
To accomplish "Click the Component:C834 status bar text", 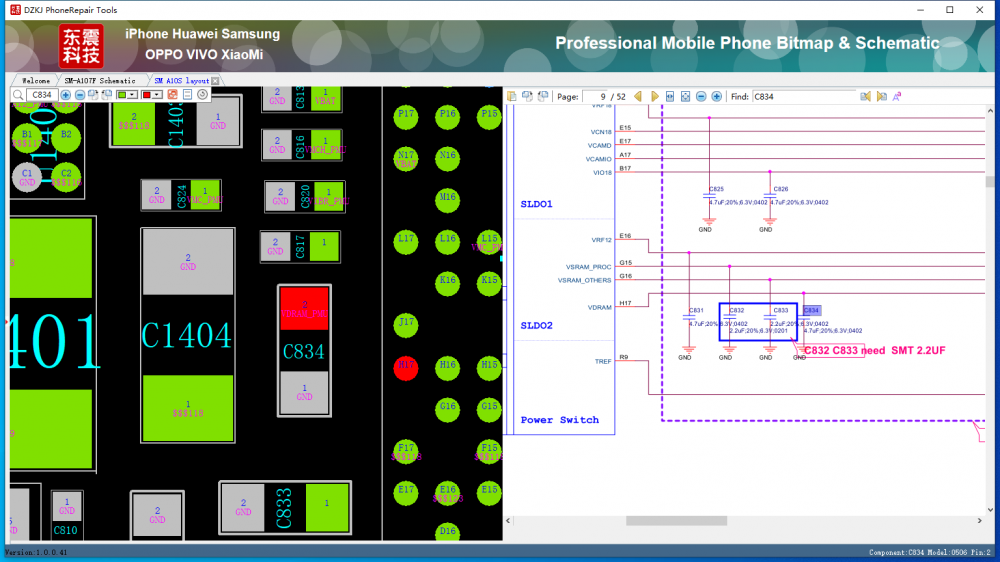I will point(897,552).
